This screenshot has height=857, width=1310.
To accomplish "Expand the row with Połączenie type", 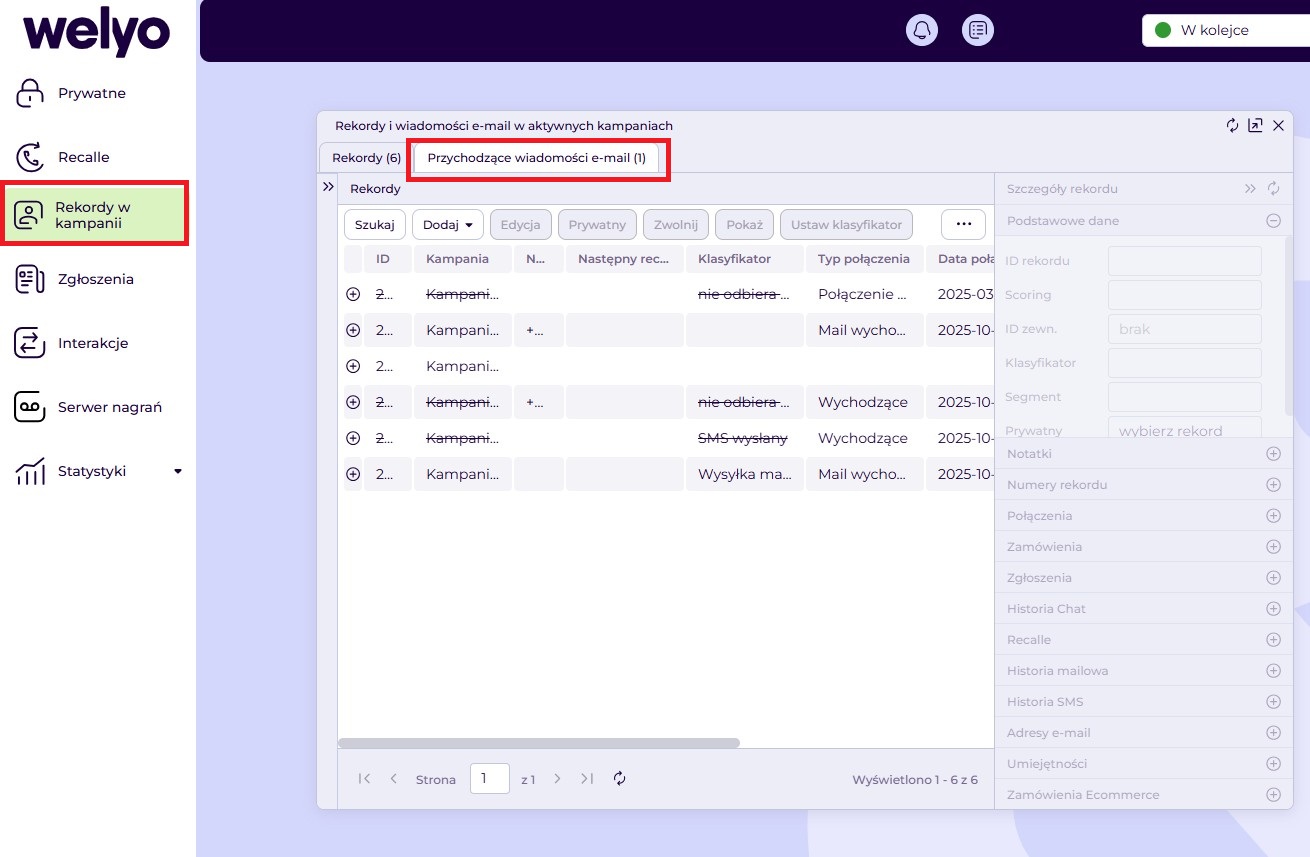I will (353, 295).
